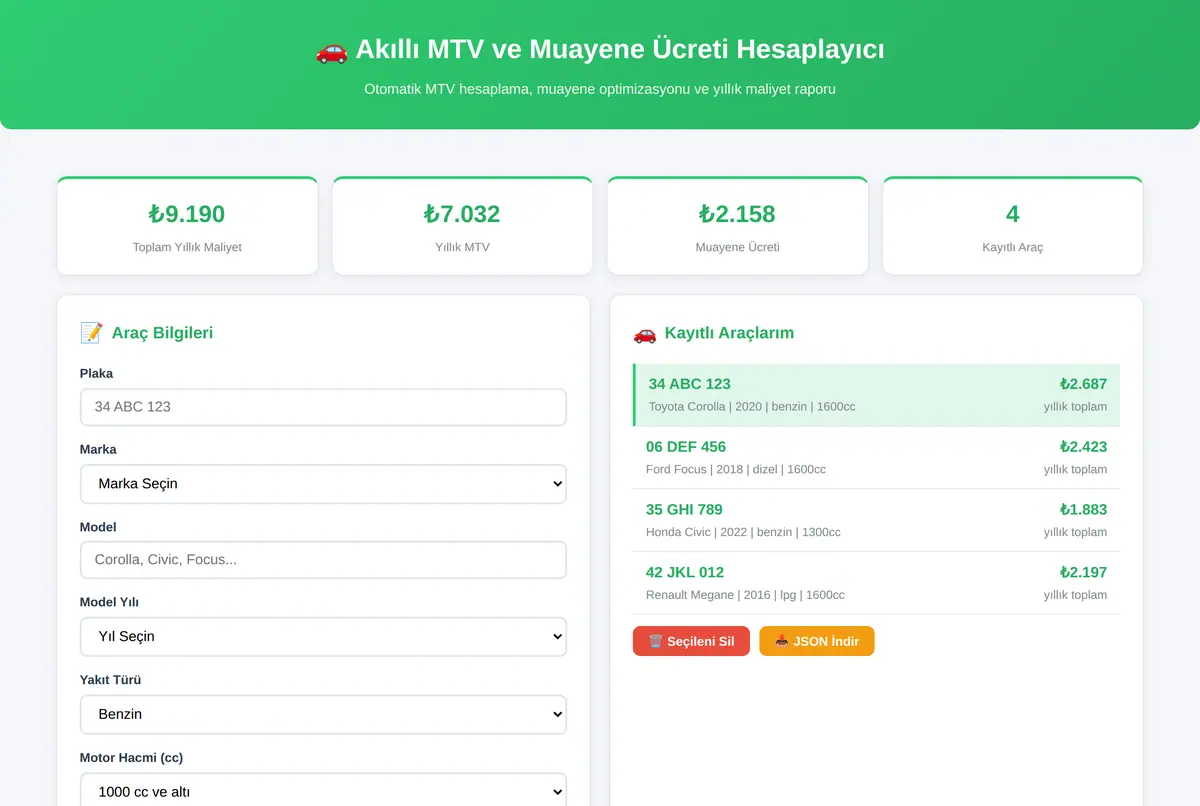Select vehicle row 06 DEF 456
The image size is (1200, 806).
[x=876, y=458]
